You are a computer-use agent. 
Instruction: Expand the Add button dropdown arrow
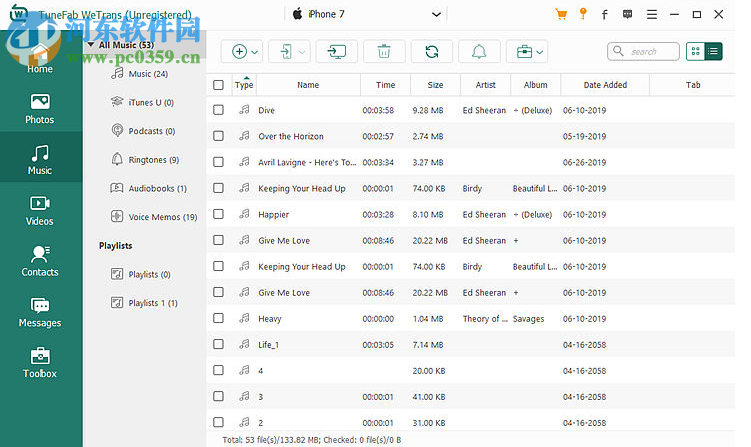pos(255,52)
